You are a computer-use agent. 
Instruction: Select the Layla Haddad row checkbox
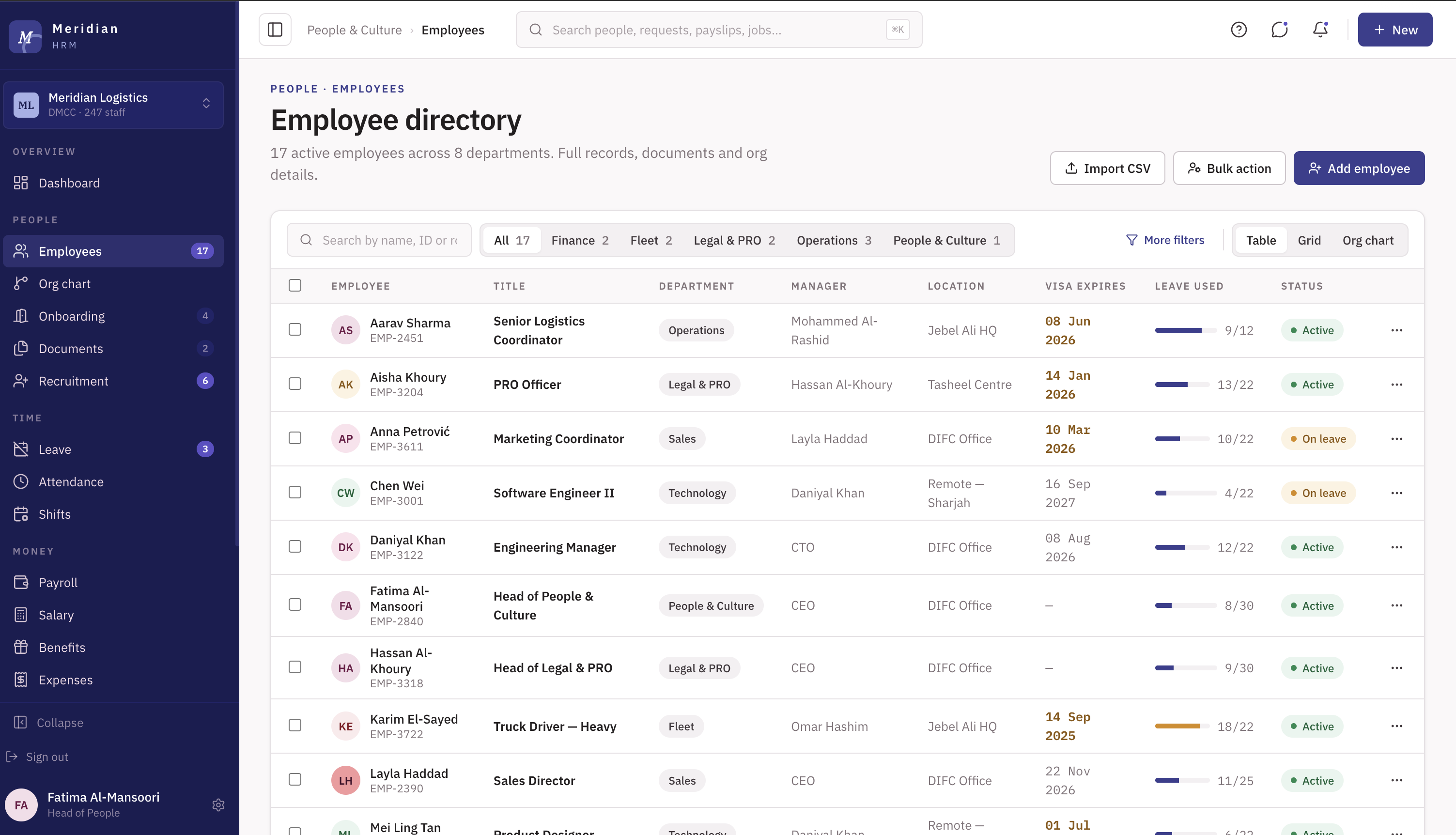[x=295, y=779]
